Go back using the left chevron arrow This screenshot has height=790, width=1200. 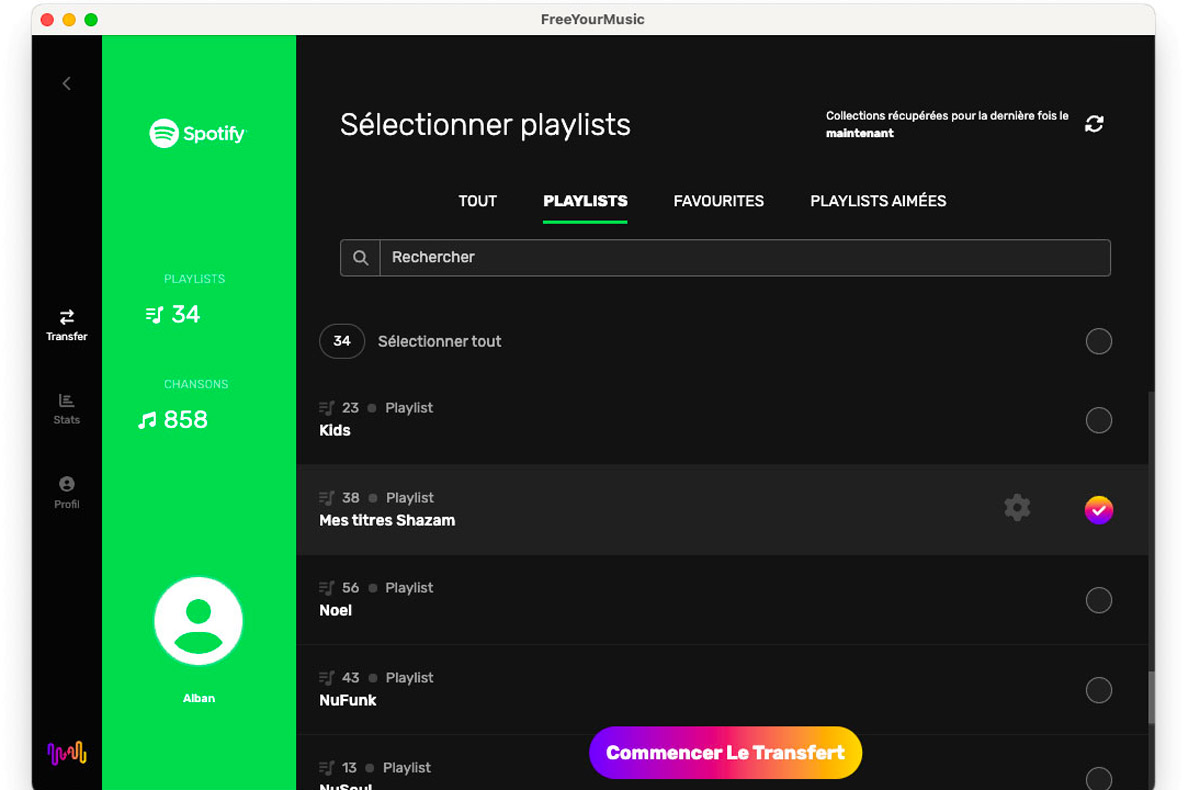(x=67, y=84)
